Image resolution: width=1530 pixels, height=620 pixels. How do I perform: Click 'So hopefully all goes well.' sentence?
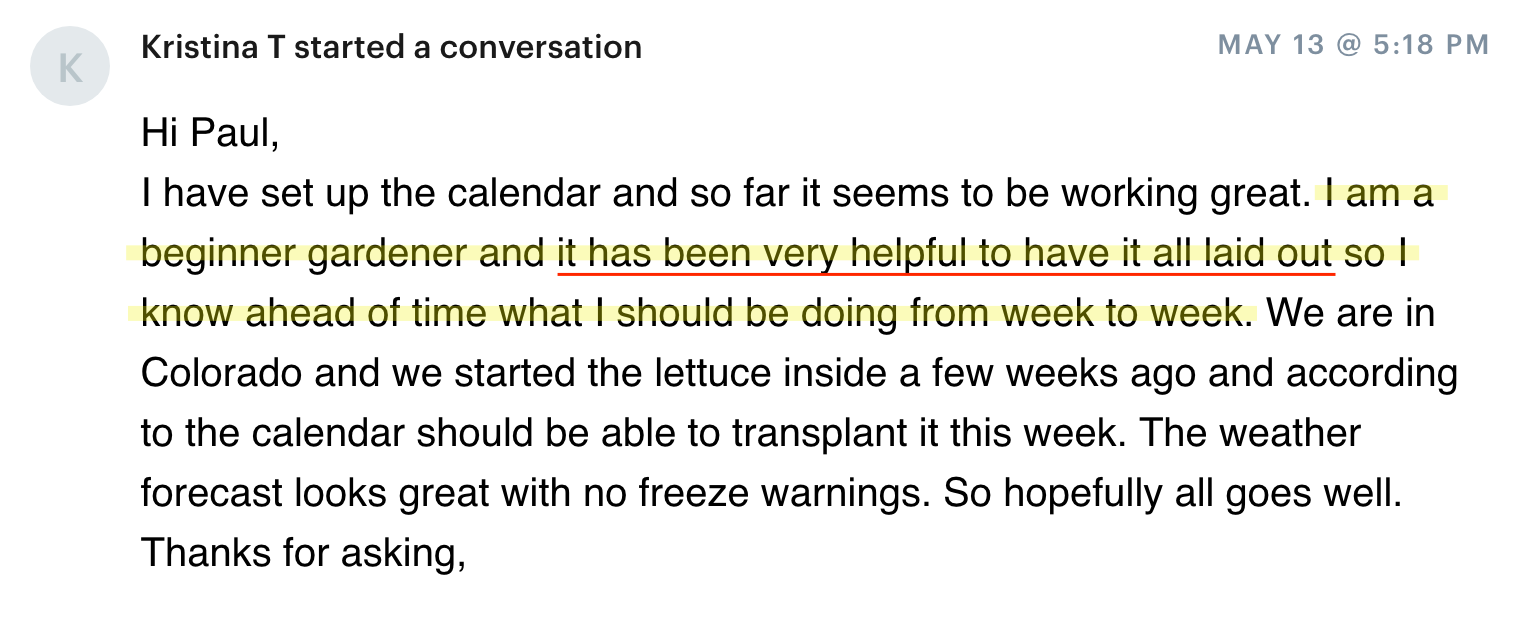1173,493
